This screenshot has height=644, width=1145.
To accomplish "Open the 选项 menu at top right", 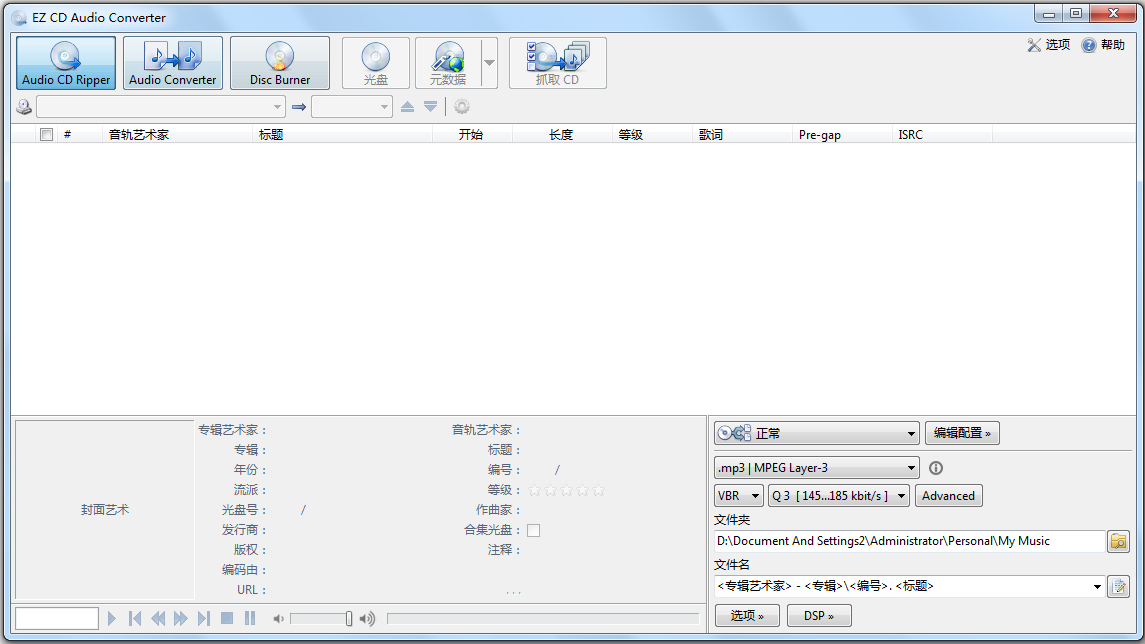I will coord(1049,45).
